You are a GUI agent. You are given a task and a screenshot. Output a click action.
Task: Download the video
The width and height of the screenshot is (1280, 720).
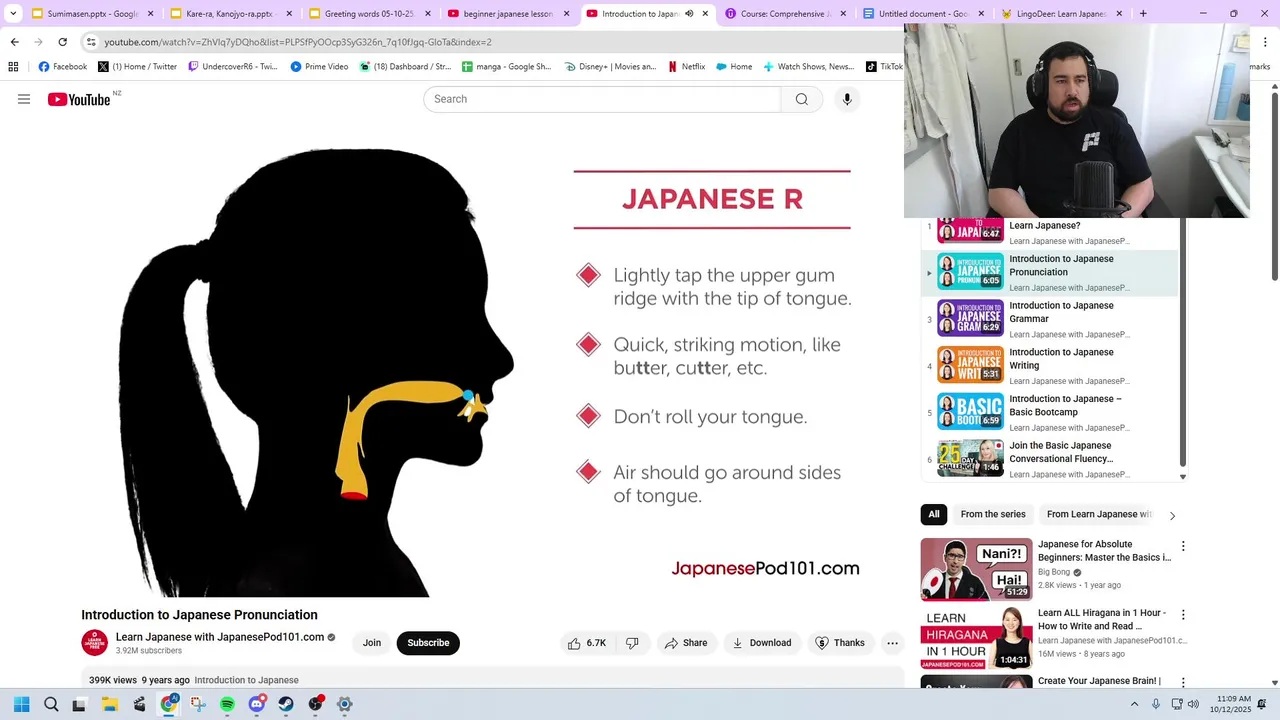(762, 643)
